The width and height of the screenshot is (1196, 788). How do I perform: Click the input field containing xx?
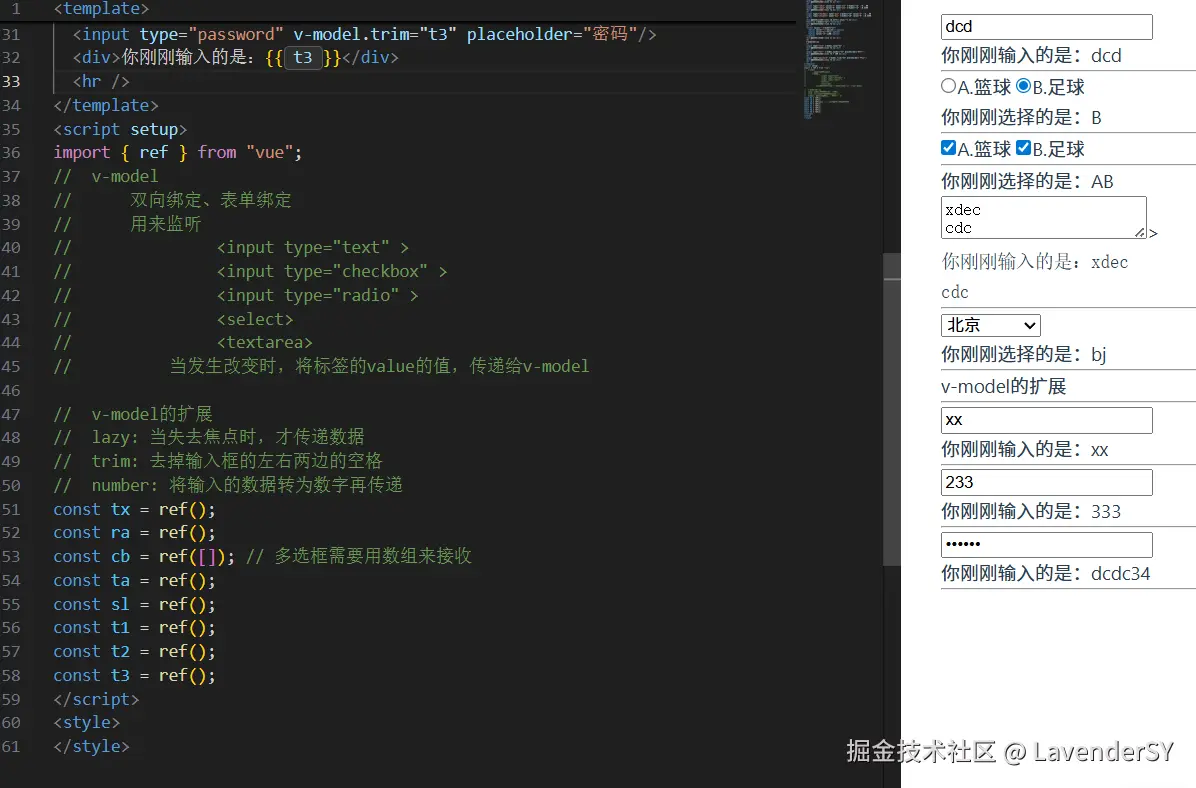[1046, 420]
